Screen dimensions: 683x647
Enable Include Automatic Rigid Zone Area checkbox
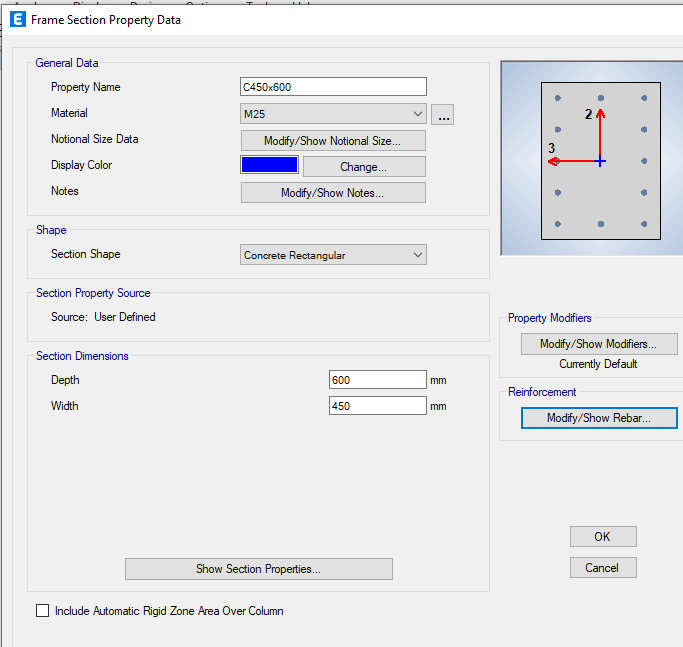click(43, 610)
